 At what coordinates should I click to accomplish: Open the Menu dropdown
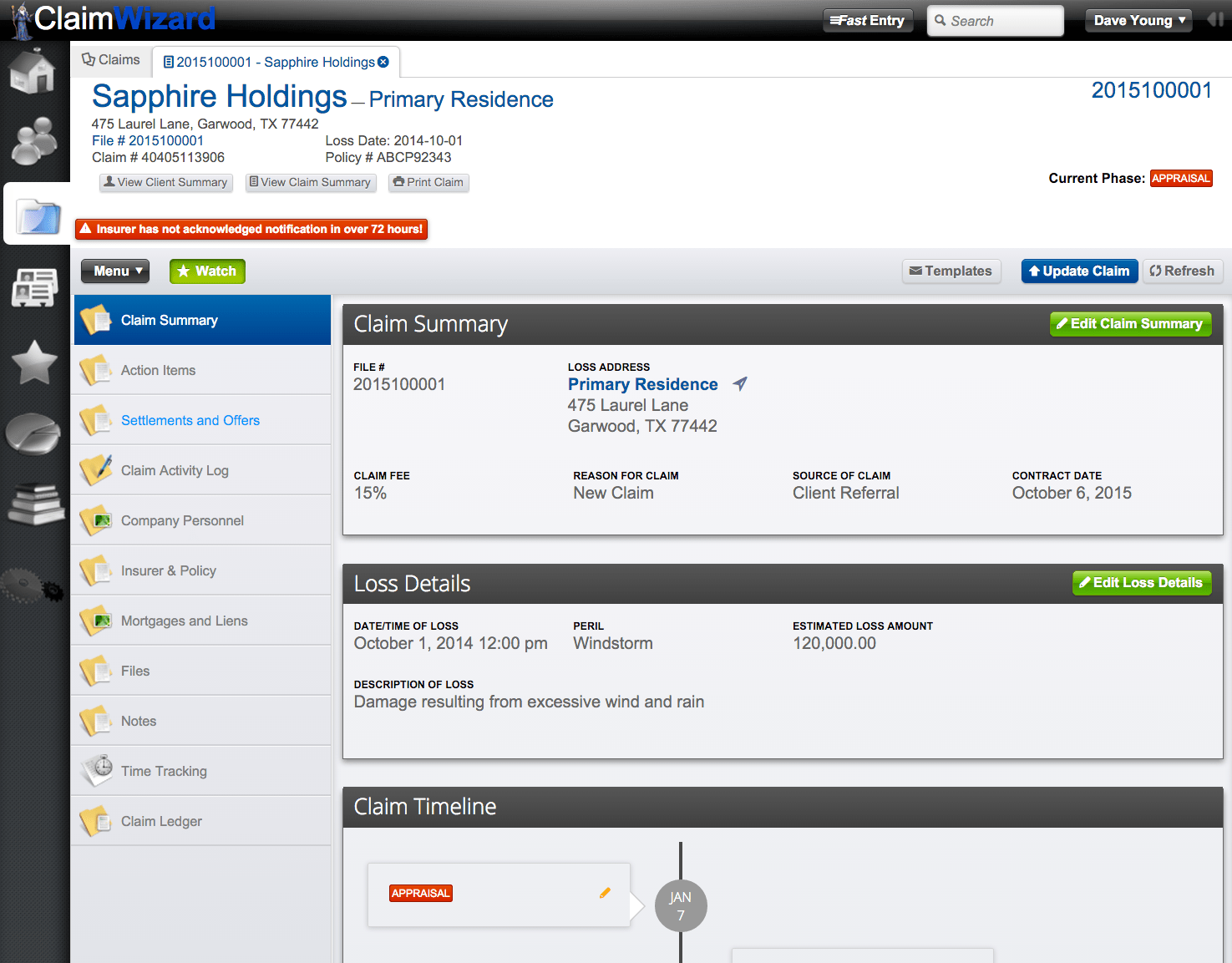click(114, 271)
